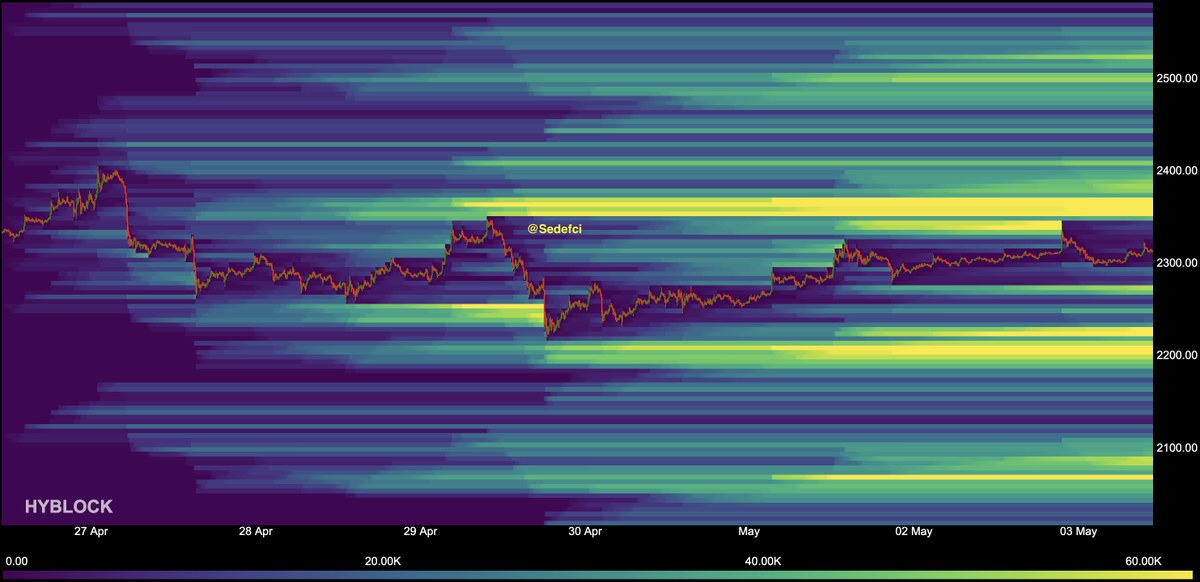
Task: Select the 27 Apr date label
Action: tap(91, 532)
